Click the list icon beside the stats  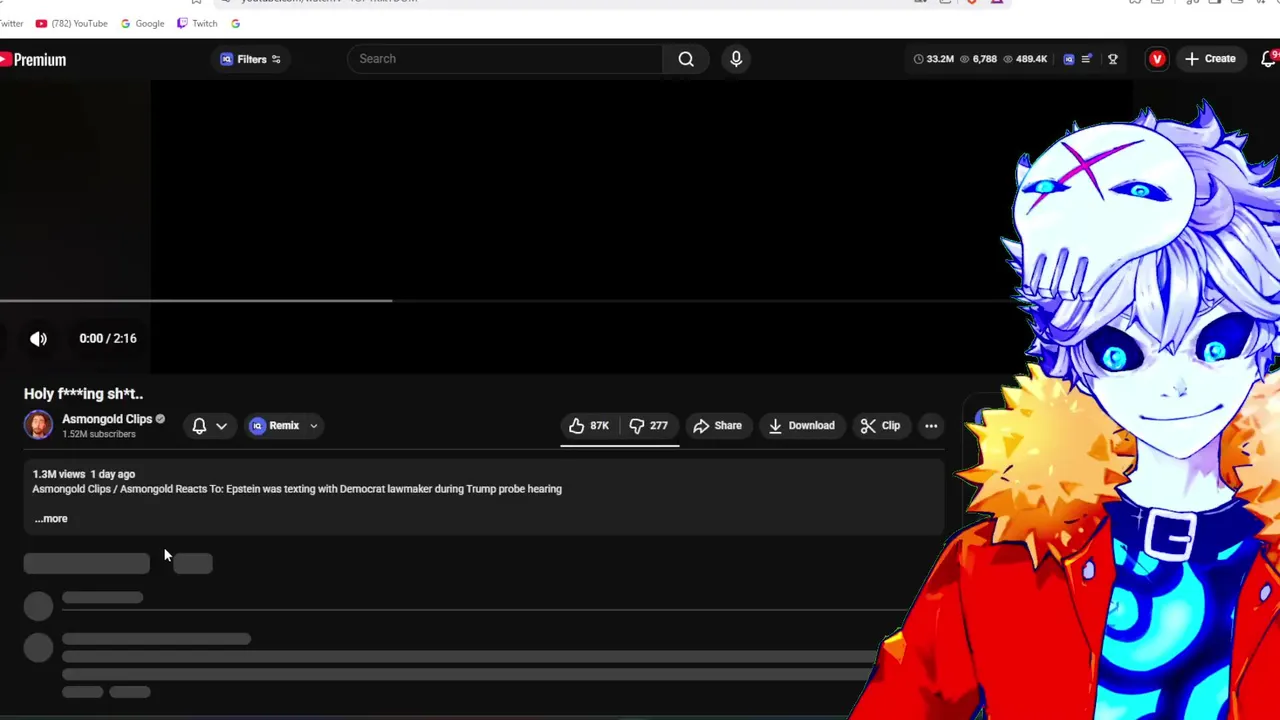coord(1087,59)
